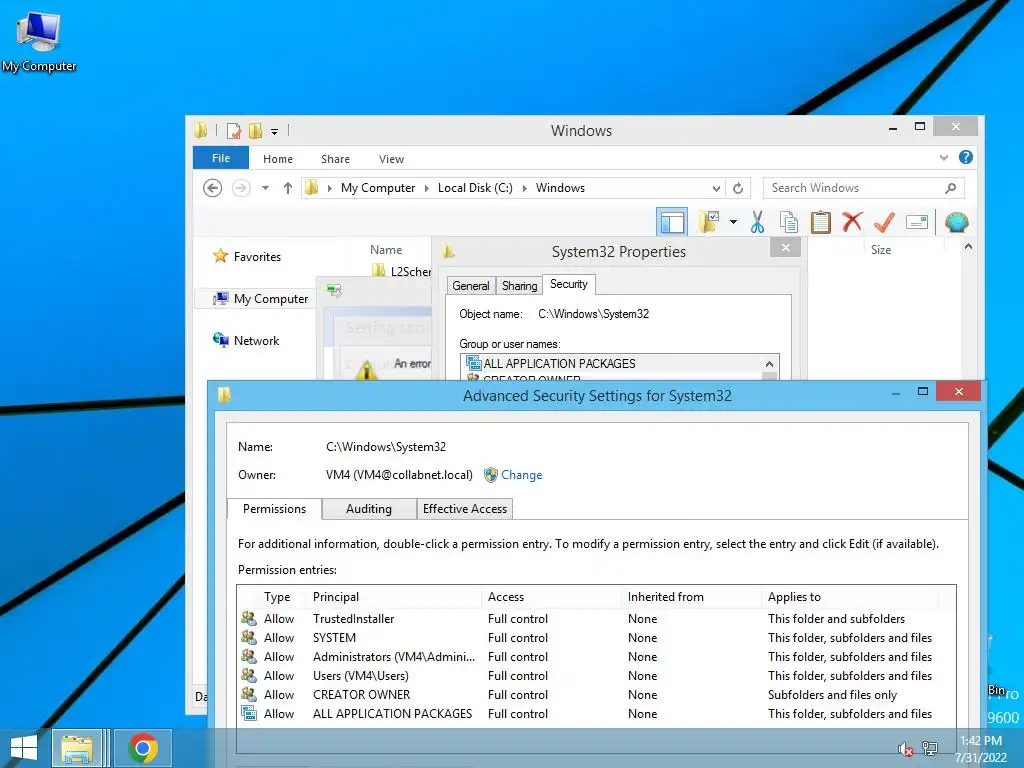Open My Computer desktop icon

tap(39, 42)
